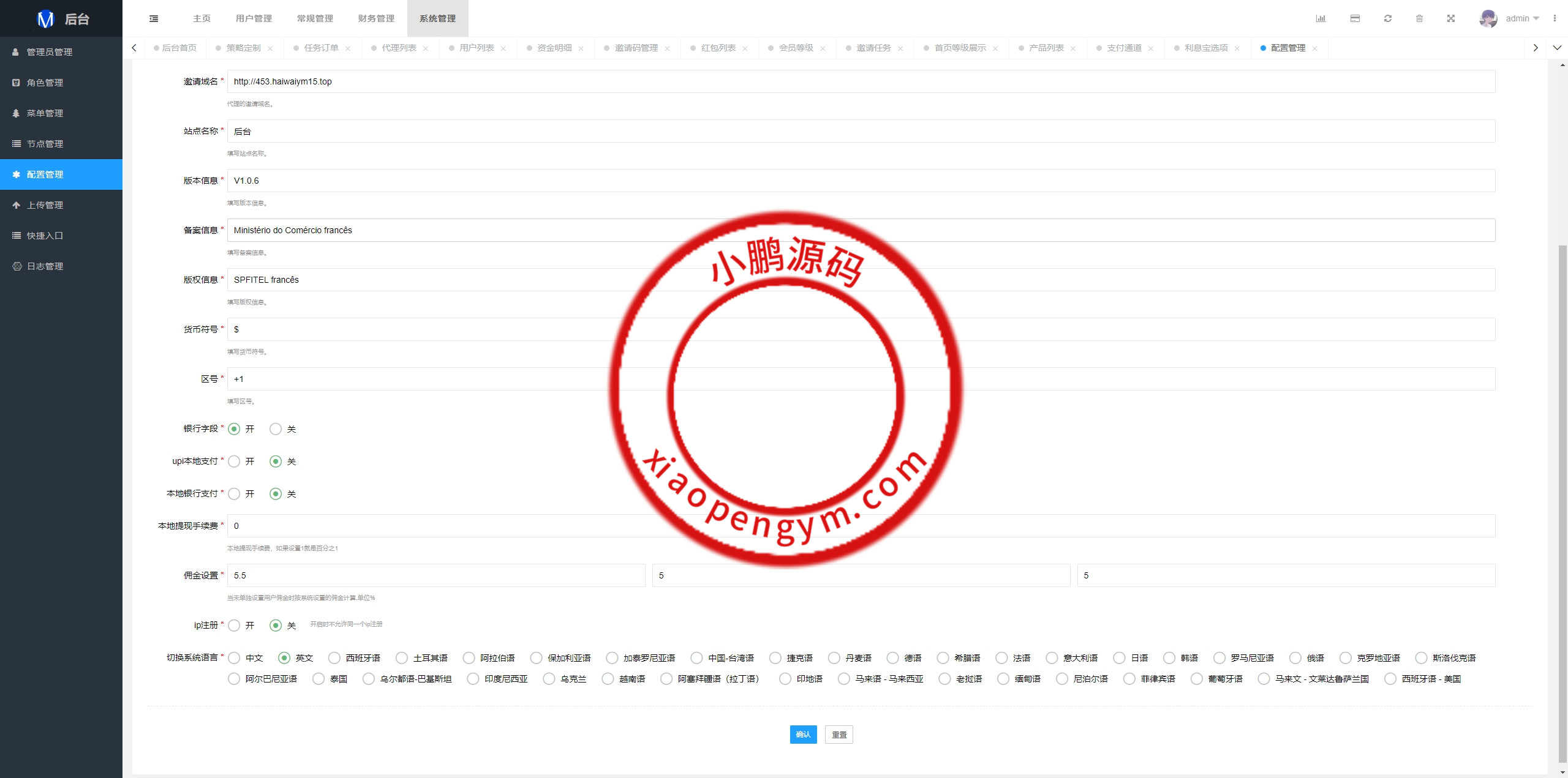Close the 红包列表 tab
Screen dimensions: 1568x778
coord(745,48)
